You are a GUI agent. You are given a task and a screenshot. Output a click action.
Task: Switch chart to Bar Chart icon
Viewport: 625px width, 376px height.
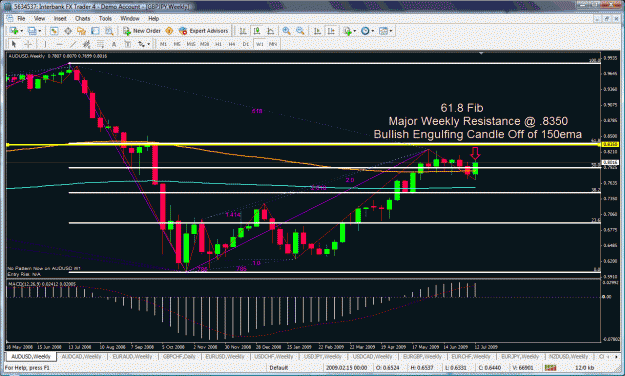[x=243, y=31]
